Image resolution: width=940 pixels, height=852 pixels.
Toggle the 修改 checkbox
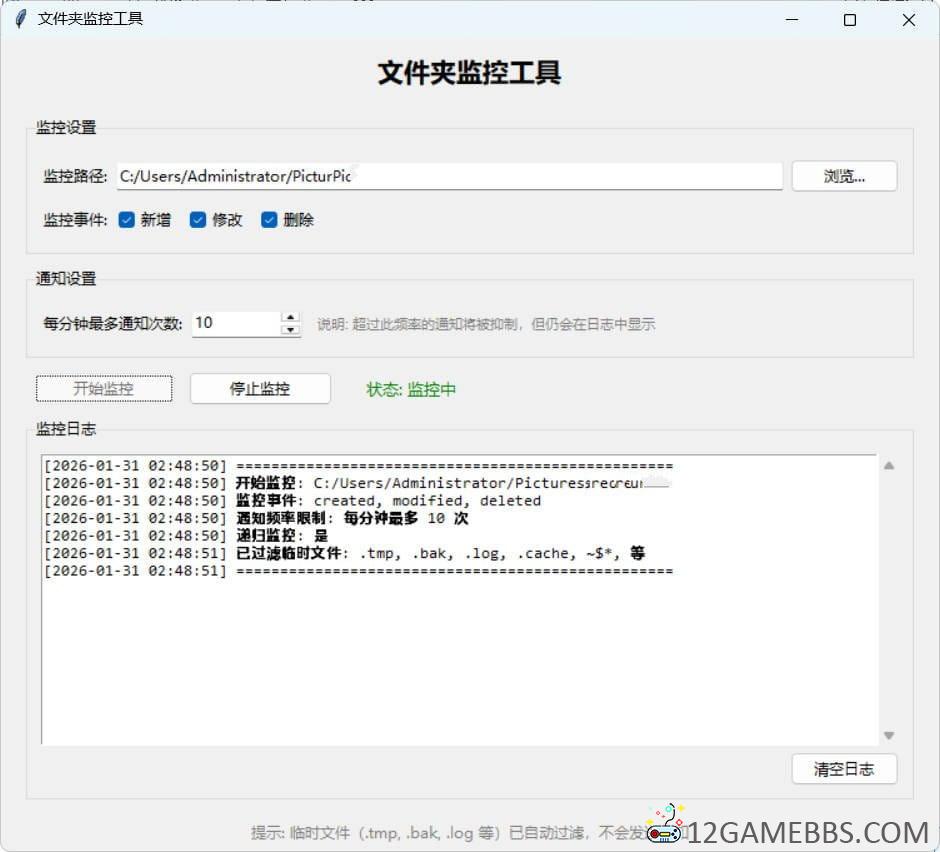[198, 220]
